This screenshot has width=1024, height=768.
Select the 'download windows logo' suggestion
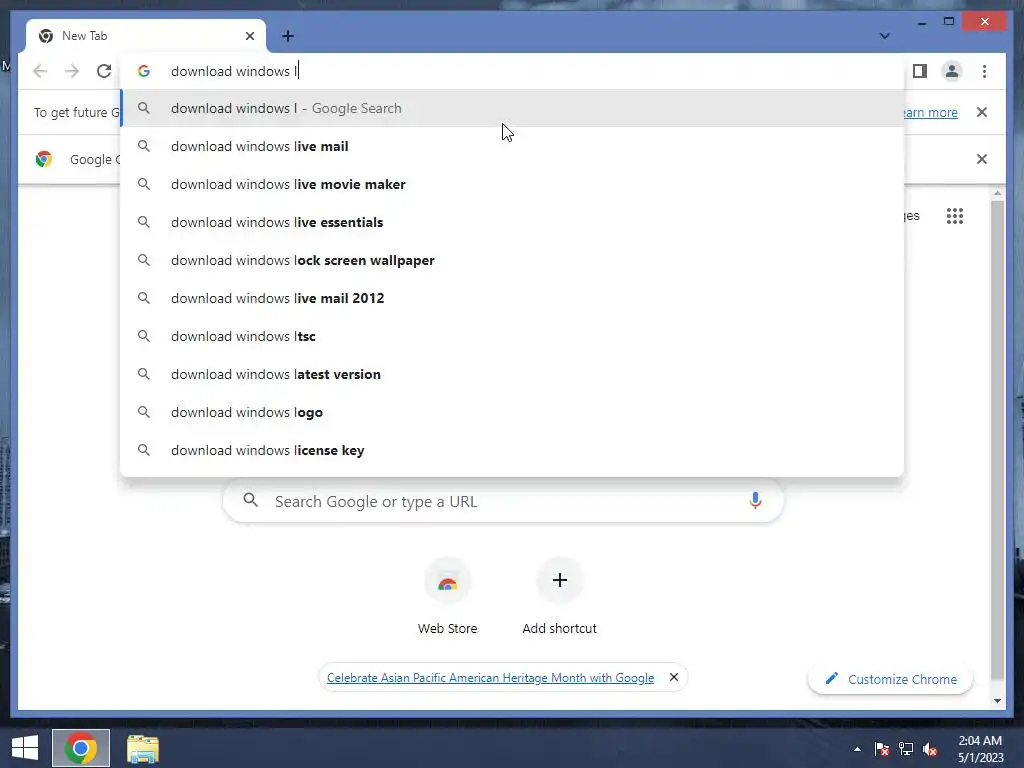click(513, 412)
